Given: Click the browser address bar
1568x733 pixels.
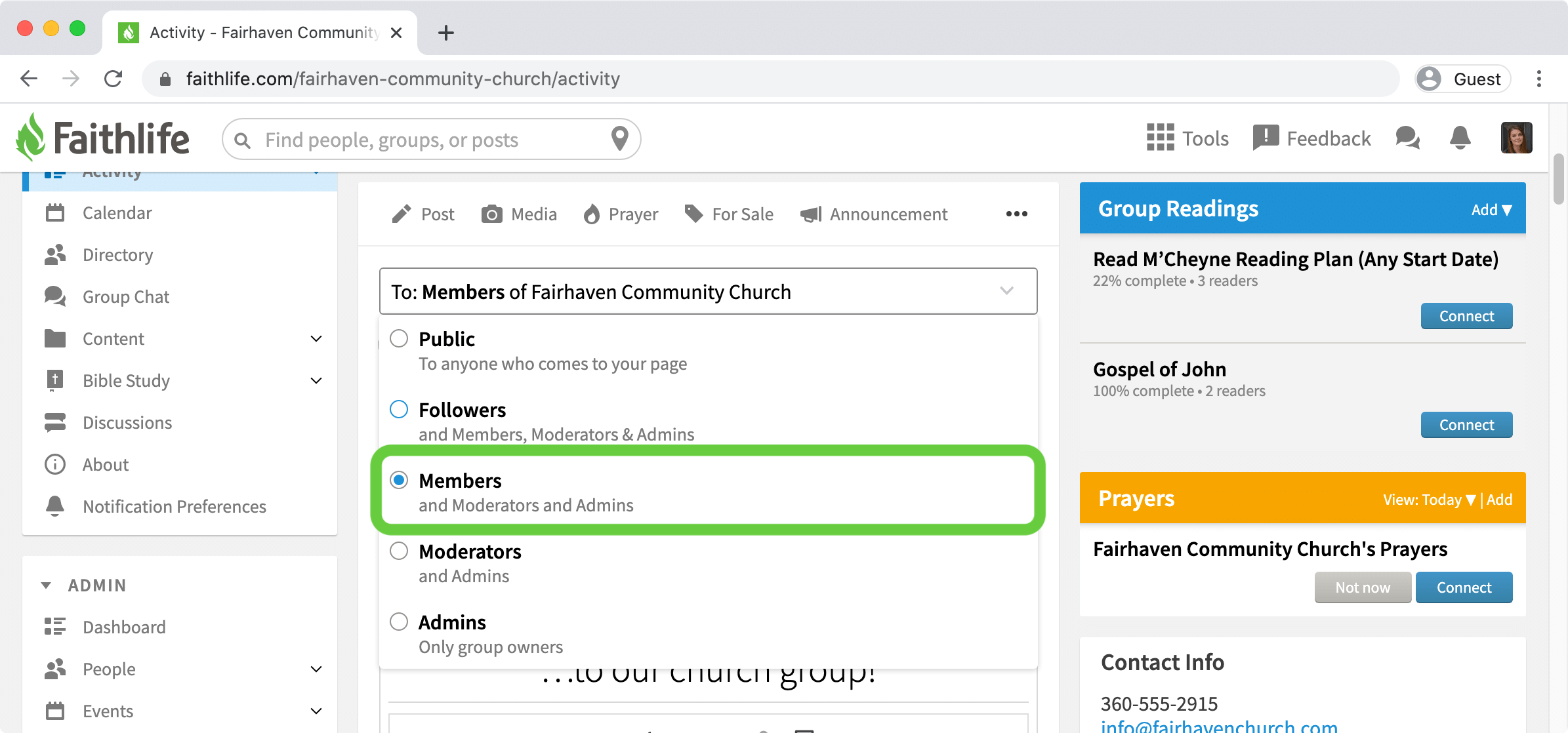Looking at the screenshot, I should 771,79.
